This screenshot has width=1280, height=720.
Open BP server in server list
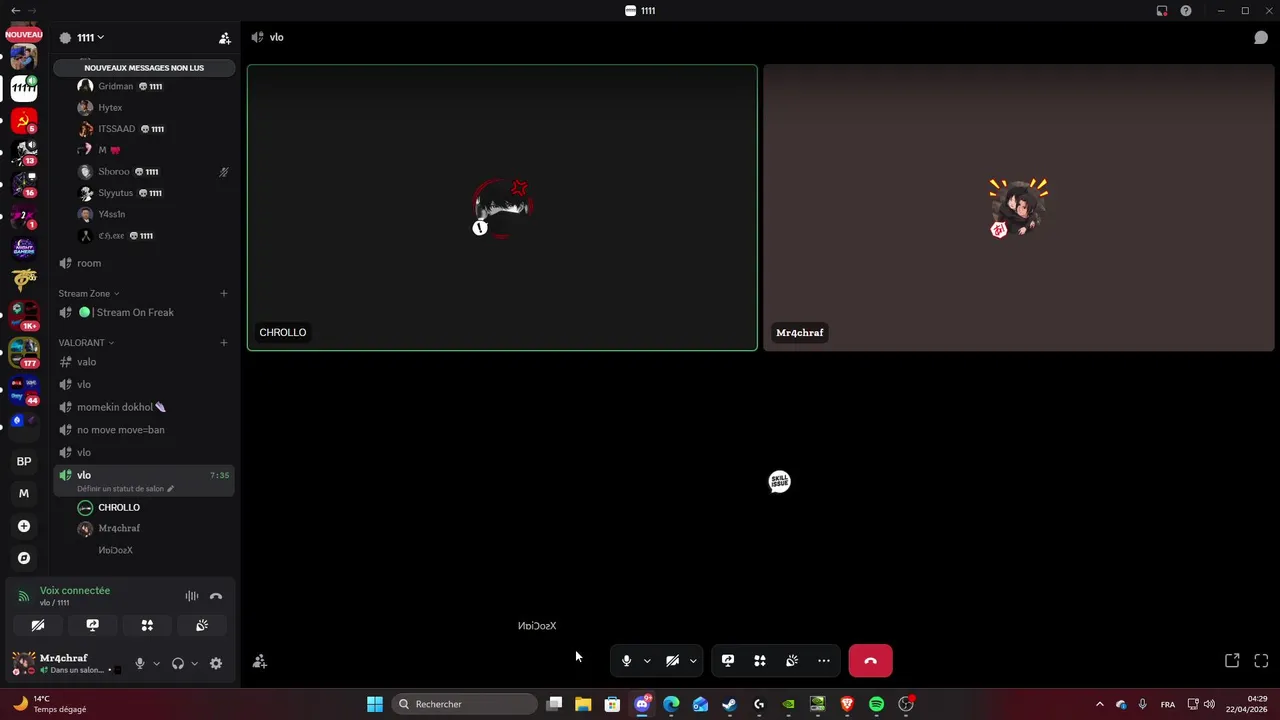click(x=24, y=461)
